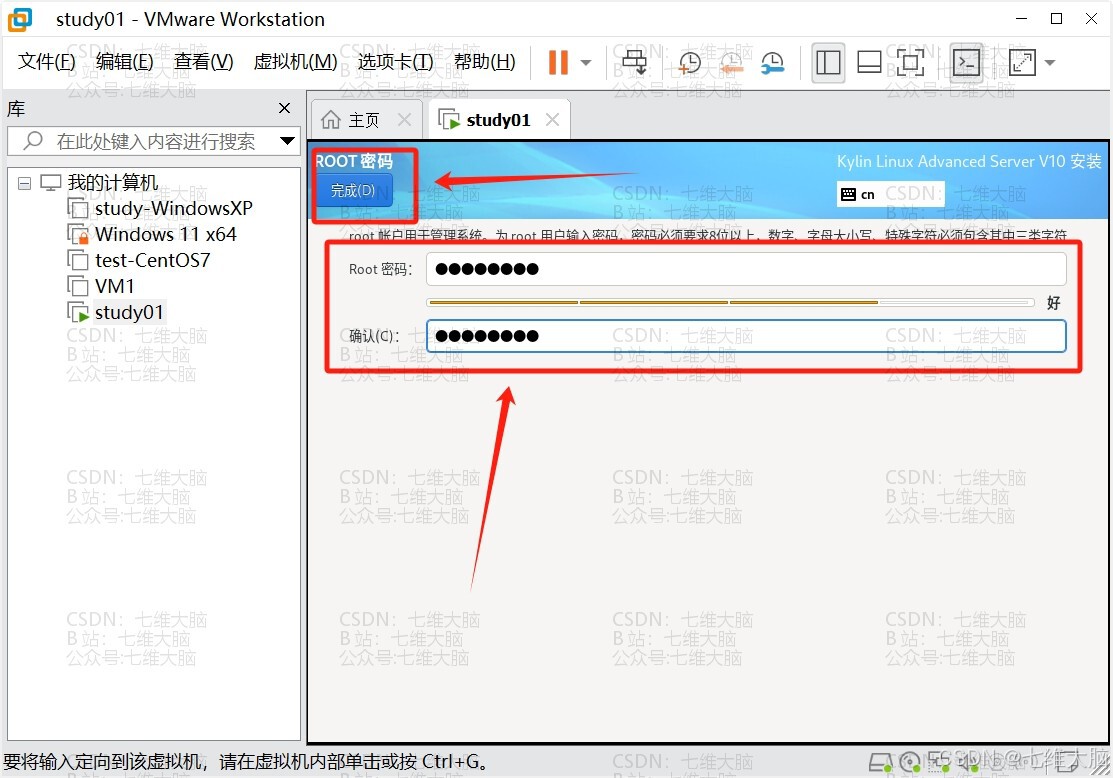Screen dimensions: 1113x778
Task: Select 我的计算机 in the library tree
Action: pyautogui.click(x=113, y=182)
